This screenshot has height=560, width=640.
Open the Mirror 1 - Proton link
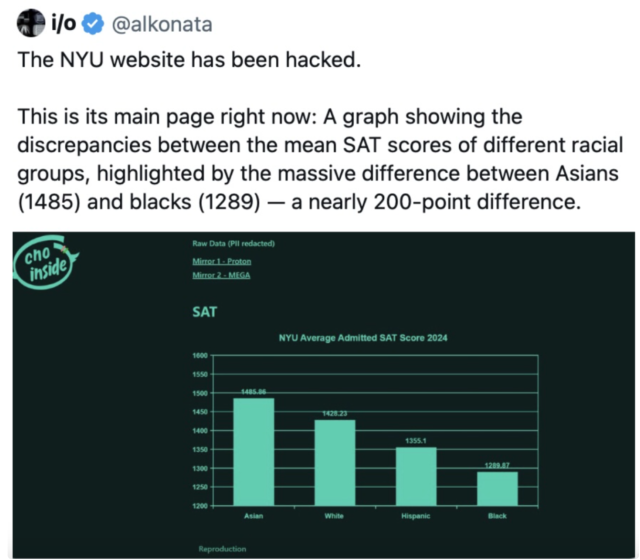tap(222, 261)
